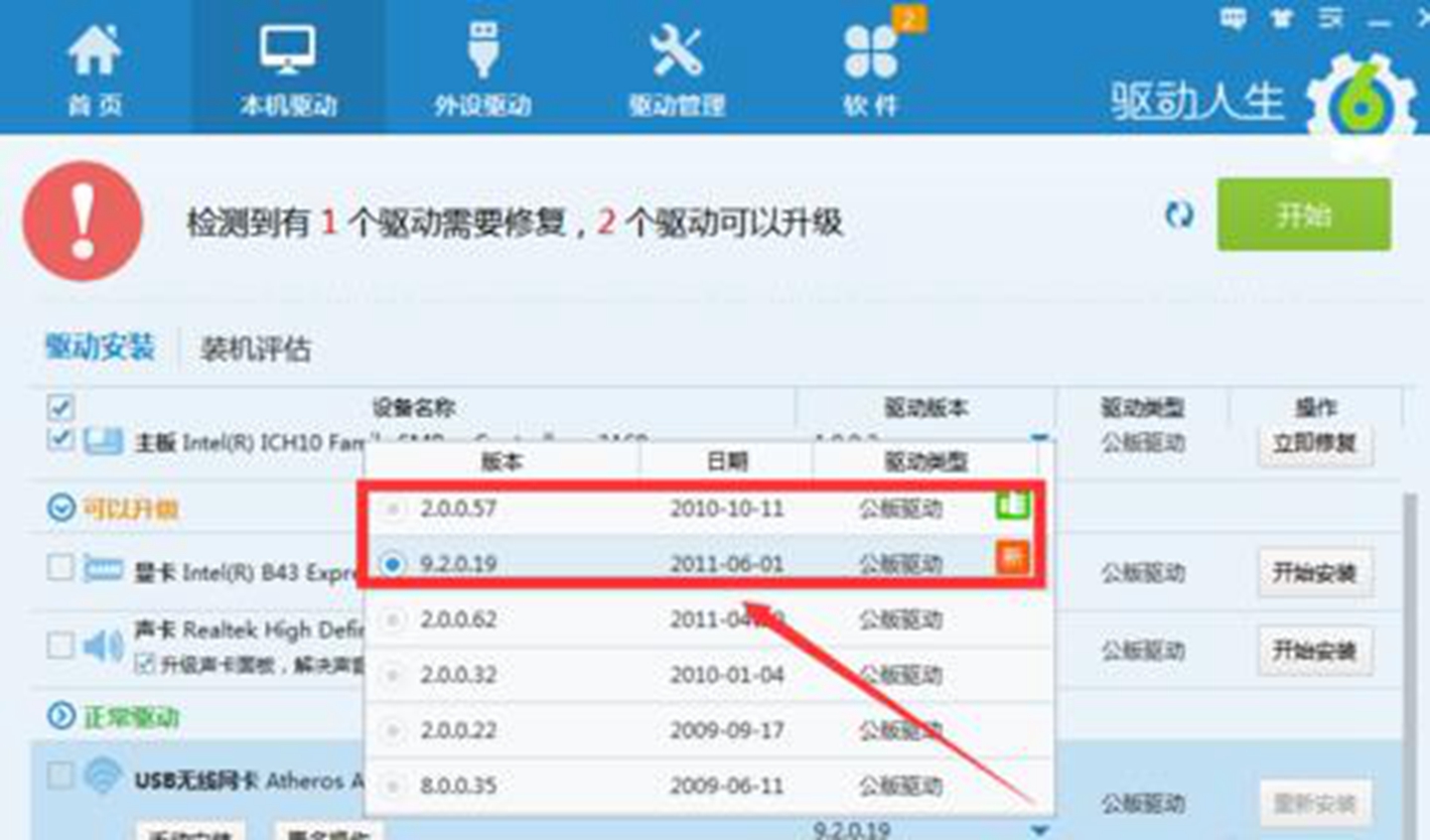The height and width of the screenshot is (840, 1430).
Task: Switch to the 装机评估 tab
Action: tap(255, 349)
